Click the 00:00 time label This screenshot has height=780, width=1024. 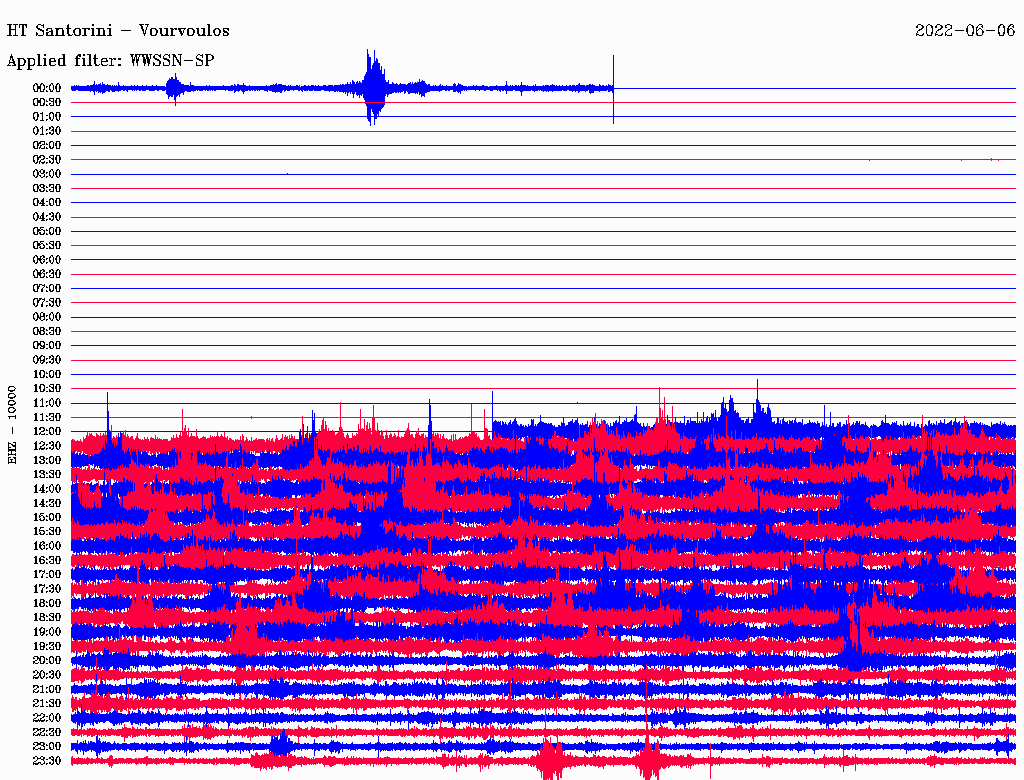(47, 88)
